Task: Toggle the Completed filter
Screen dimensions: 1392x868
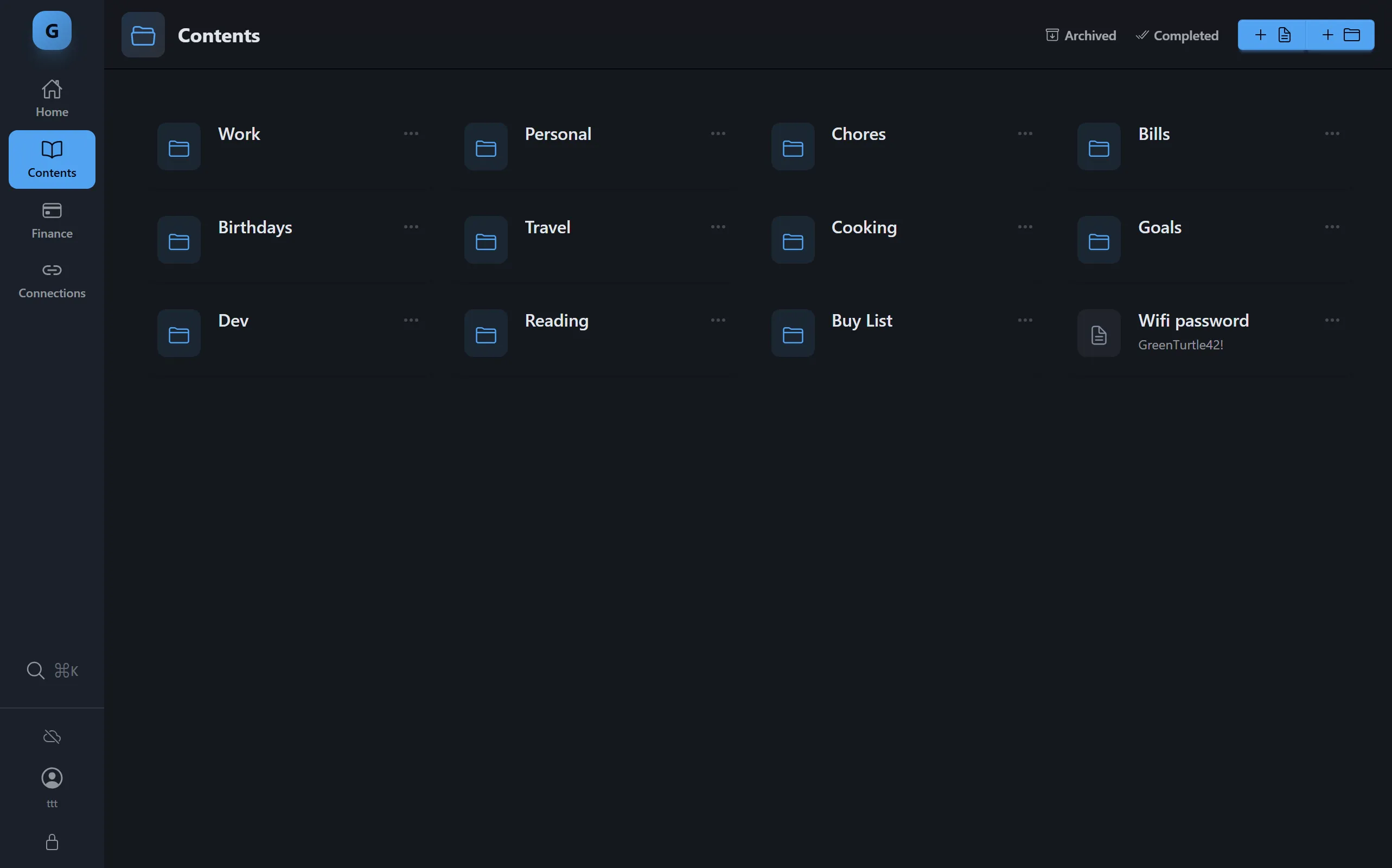Action: pos(1177,35)
